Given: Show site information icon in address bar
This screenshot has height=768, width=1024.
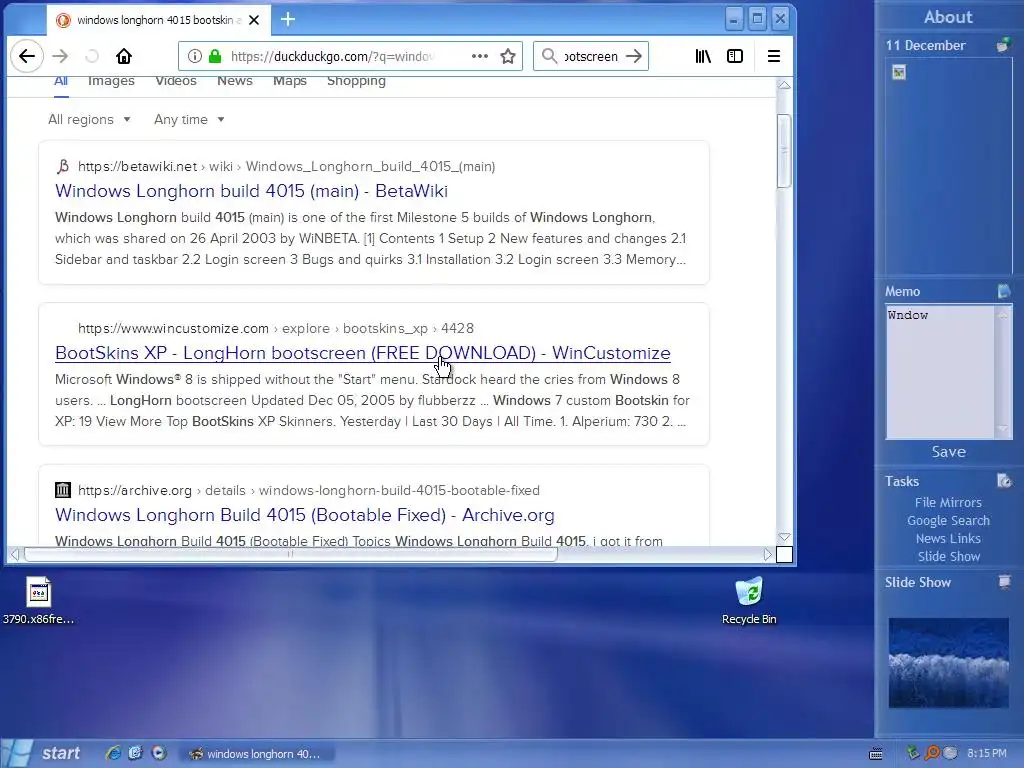Looking at the screenshot, I should (195, 56).
